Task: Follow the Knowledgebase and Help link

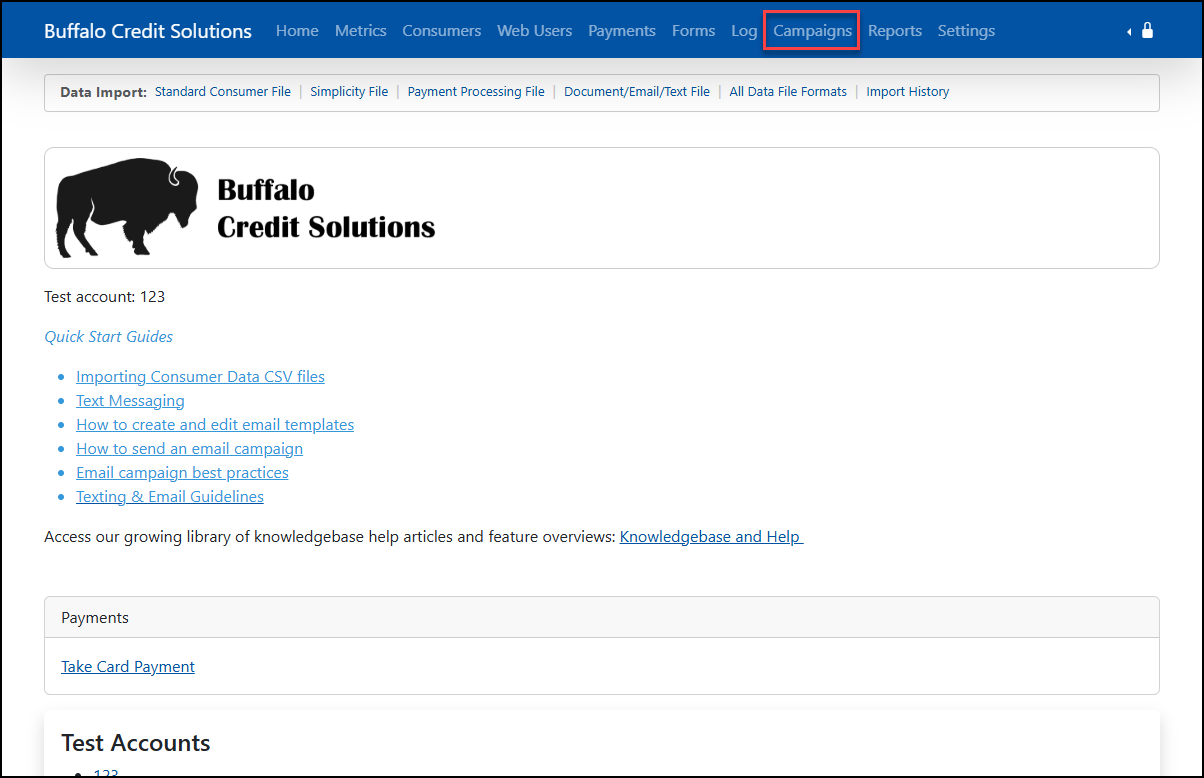Action: [711, 537]
